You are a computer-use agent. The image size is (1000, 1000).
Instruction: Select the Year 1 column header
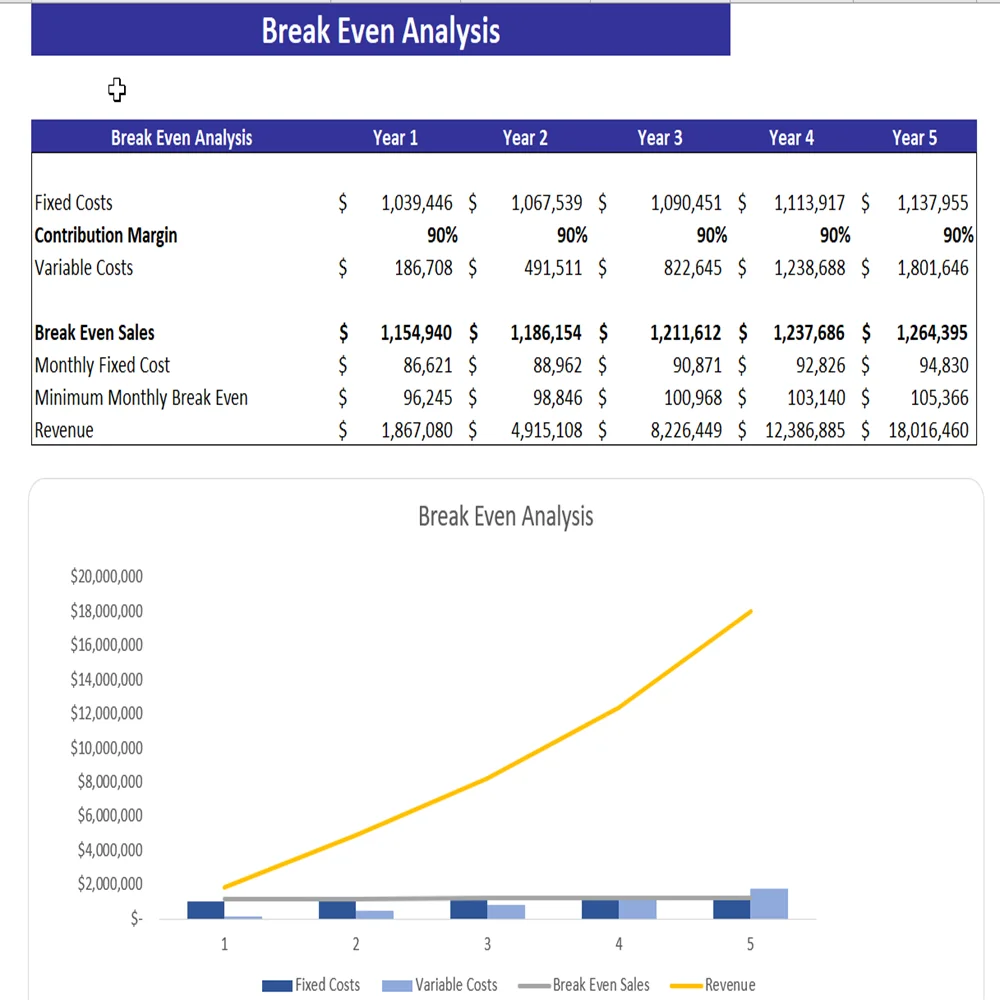(x=395, y=138)
